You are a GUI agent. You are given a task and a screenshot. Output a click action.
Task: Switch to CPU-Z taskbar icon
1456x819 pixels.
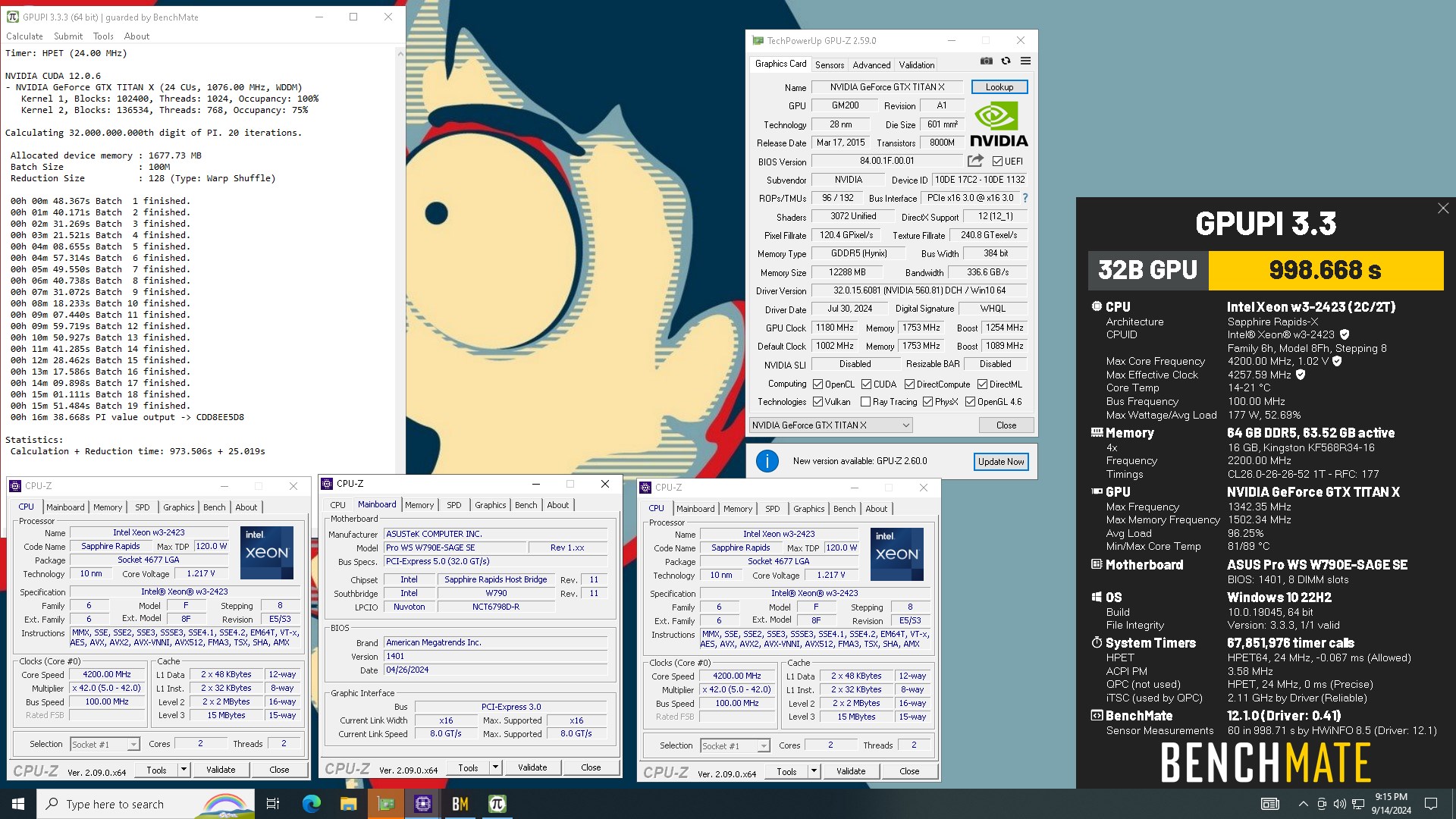423,804
